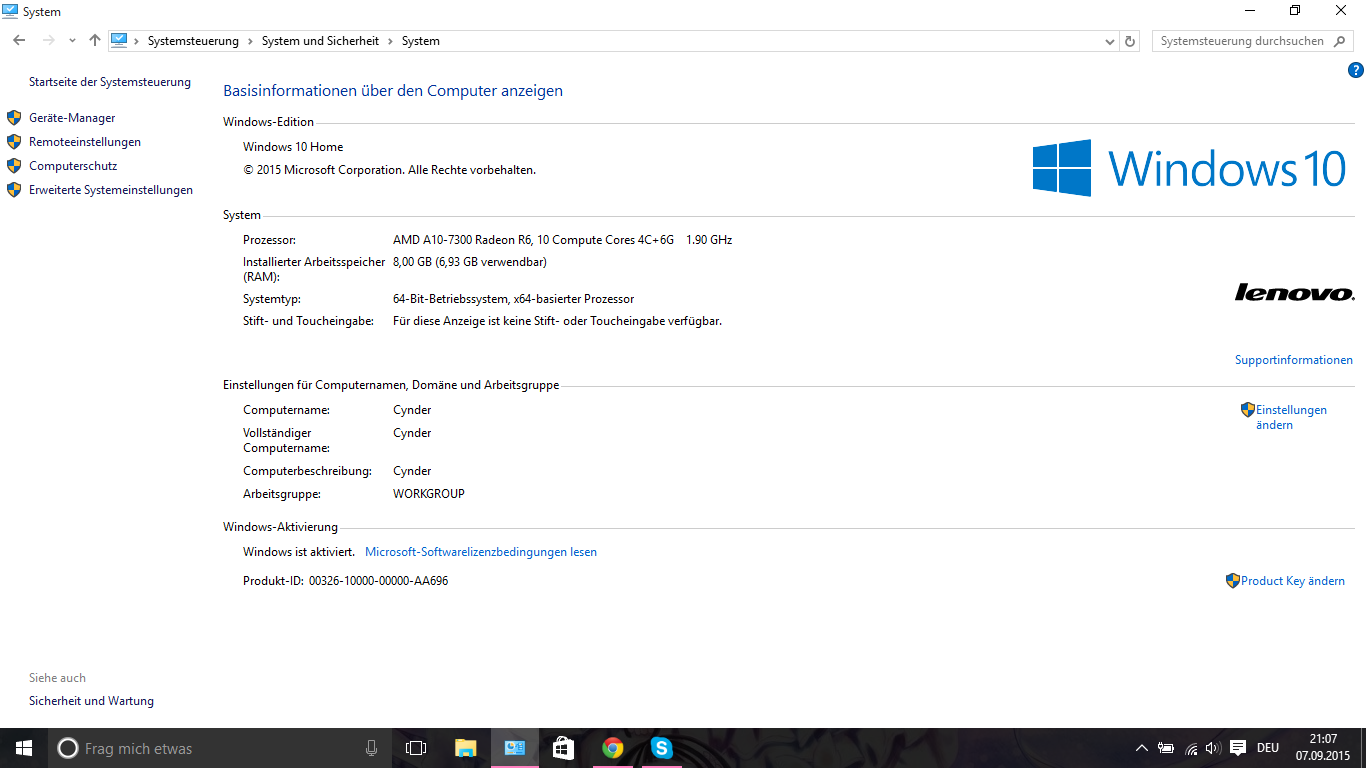
Task: Click the search magnifier icon
Action: (x=1341, y=41)
